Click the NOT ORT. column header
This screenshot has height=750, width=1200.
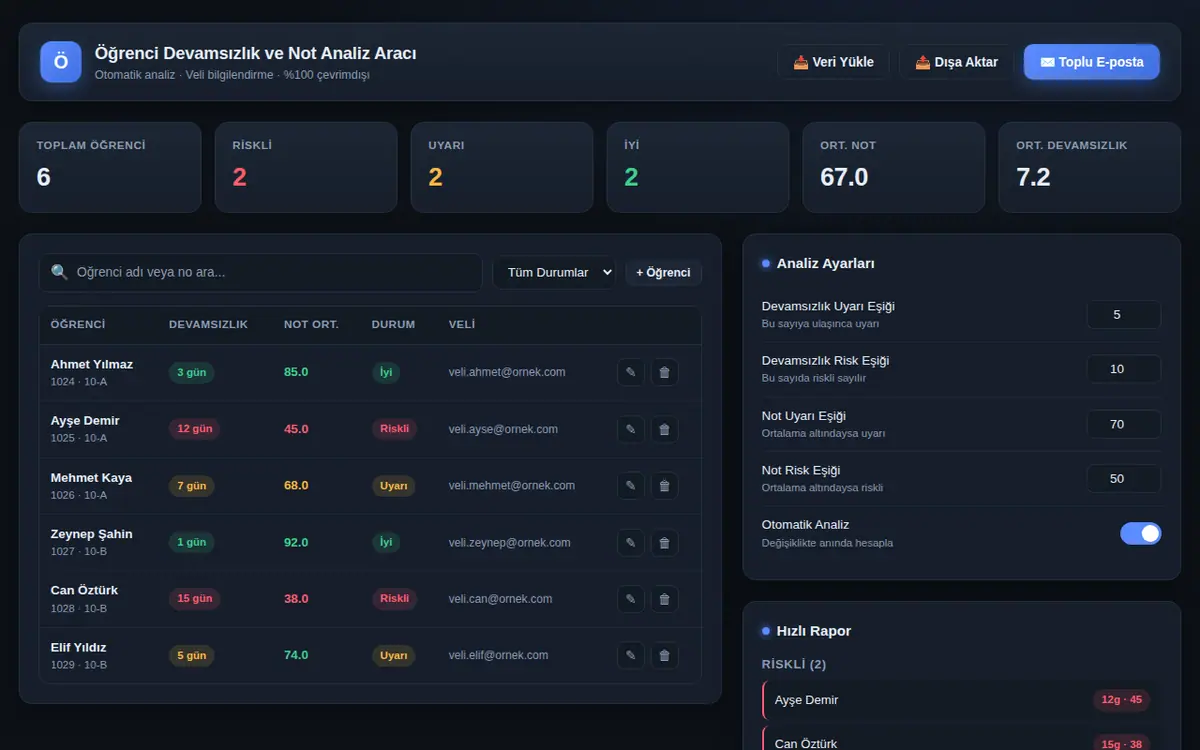tap(311, 325)
